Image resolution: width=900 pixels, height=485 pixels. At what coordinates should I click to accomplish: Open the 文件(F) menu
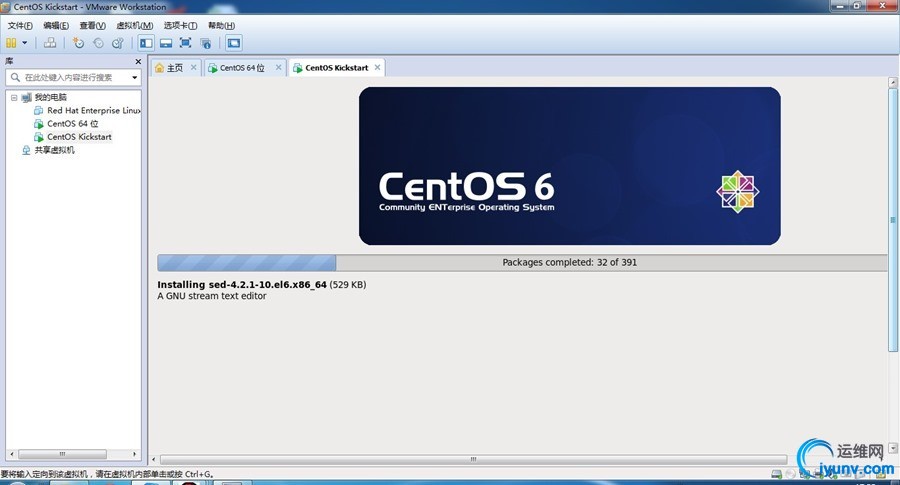(x=20, y=25)
